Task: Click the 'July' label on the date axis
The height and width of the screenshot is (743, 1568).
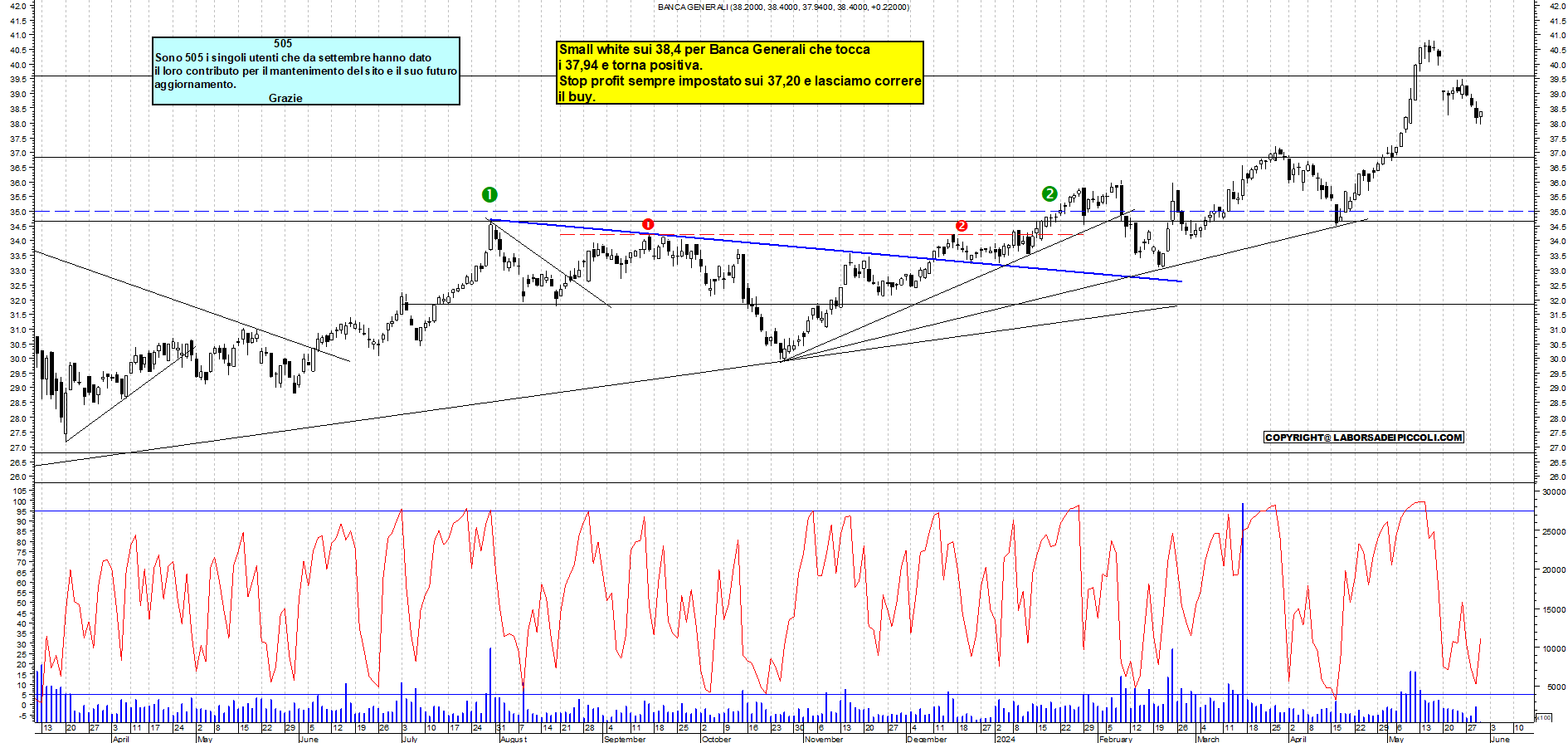Action: pos(409,739)
